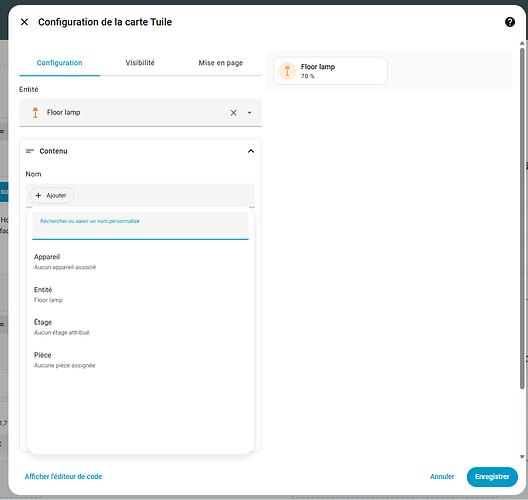Switch to the Configuration tab
Image resolution: width=528 pixels, height=500 pixels.
click(60, 63)
